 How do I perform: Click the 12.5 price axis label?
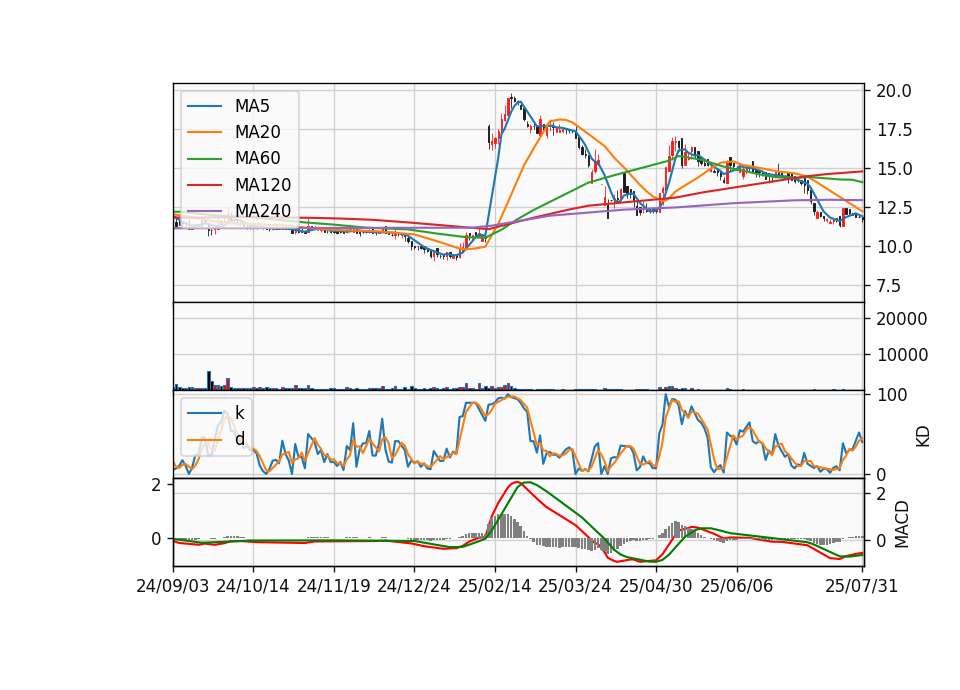tap(894, 208)
